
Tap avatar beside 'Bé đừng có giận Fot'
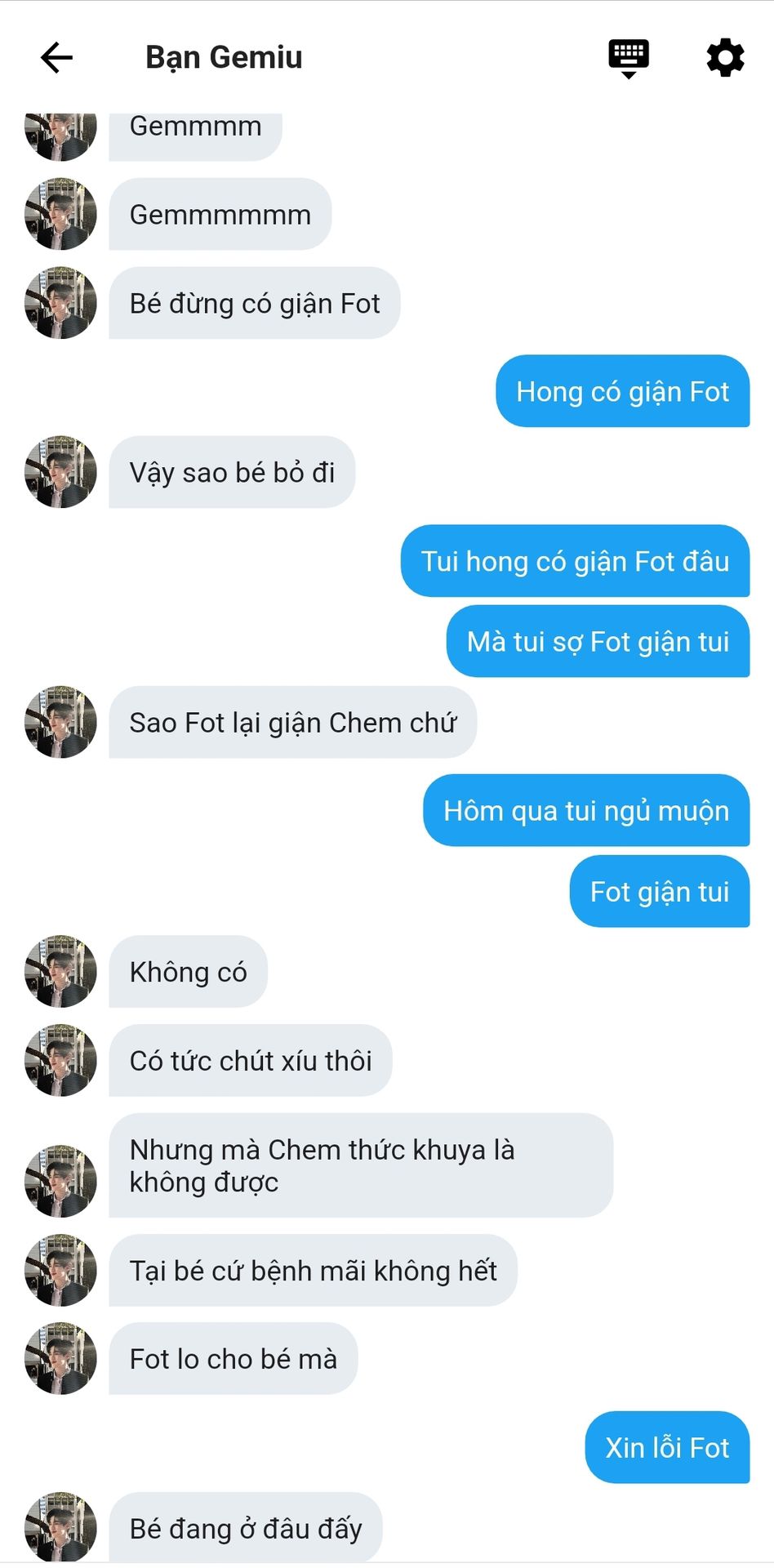60,303
